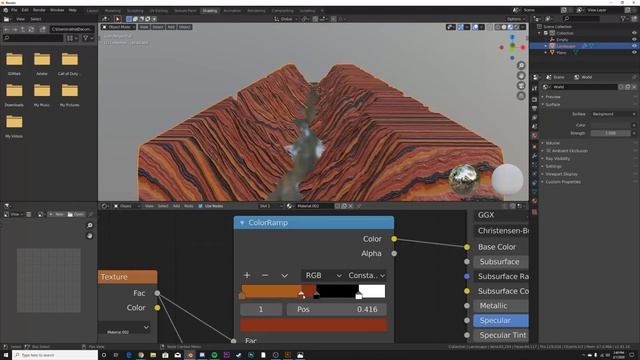This screenshot has height=360, width=640.
Task: Toggle visibility eye of Collection in outliner
Action: pyautogui.click(x=634, y=33)
